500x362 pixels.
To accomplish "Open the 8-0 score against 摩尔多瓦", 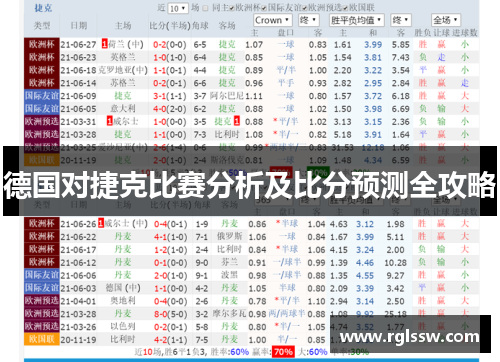I will pyautogui.click(x=161, y=314).
